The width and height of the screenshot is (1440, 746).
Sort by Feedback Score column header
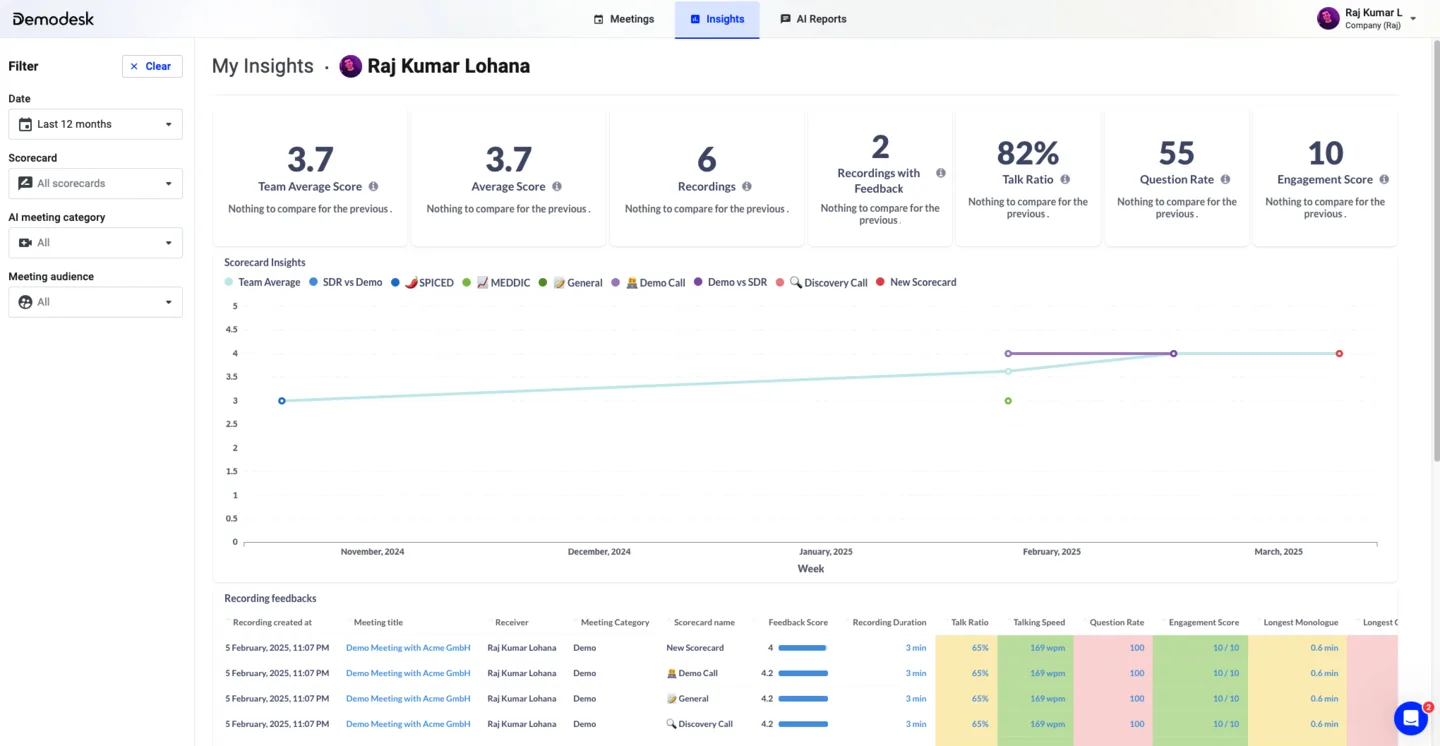click(x=797, y=622)
